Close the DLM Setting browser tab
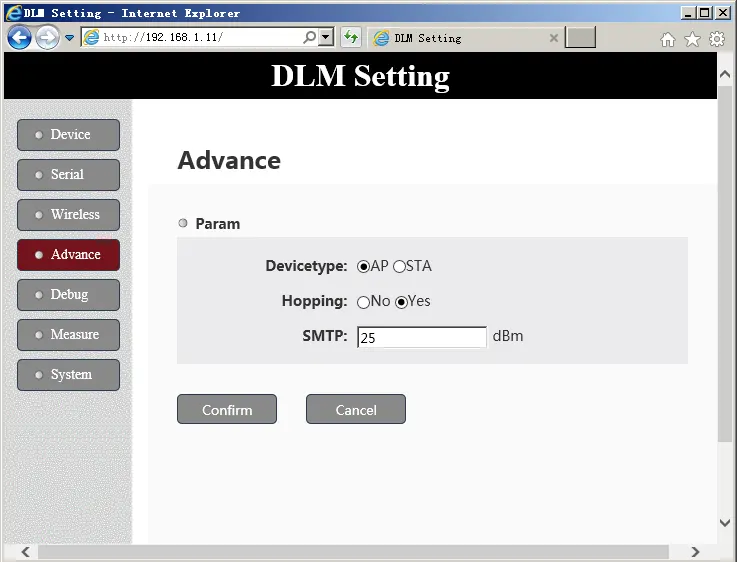This screenshot has width=737, height=562. pyautogui.click(x=554, y=38)
